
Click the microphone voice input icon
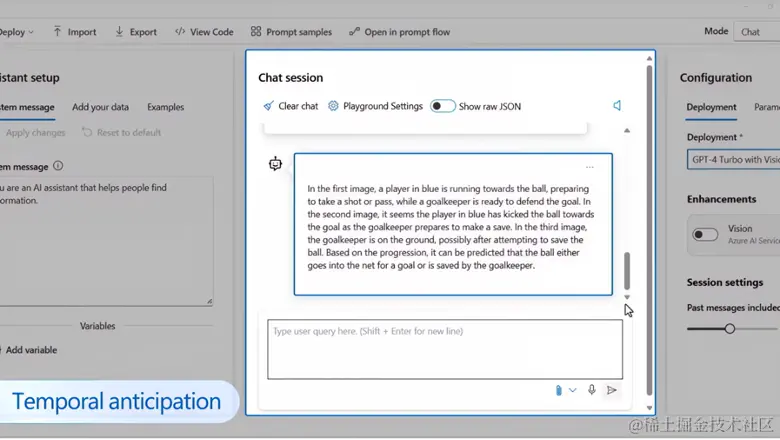(591, 390)
